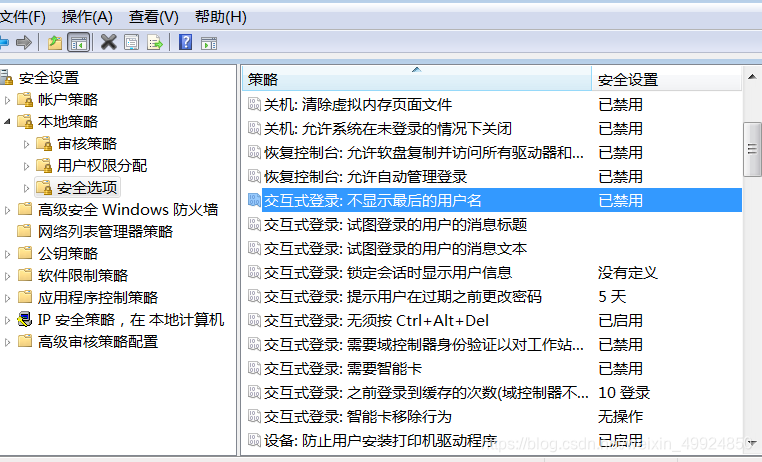Click the 10 登录 setting value
The image size is (762, 462).
pos(624,393)
